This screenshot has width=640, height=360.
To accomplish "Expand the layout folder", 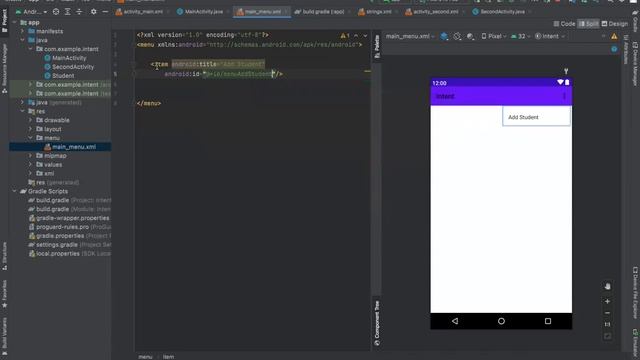I will click(30, 129).
